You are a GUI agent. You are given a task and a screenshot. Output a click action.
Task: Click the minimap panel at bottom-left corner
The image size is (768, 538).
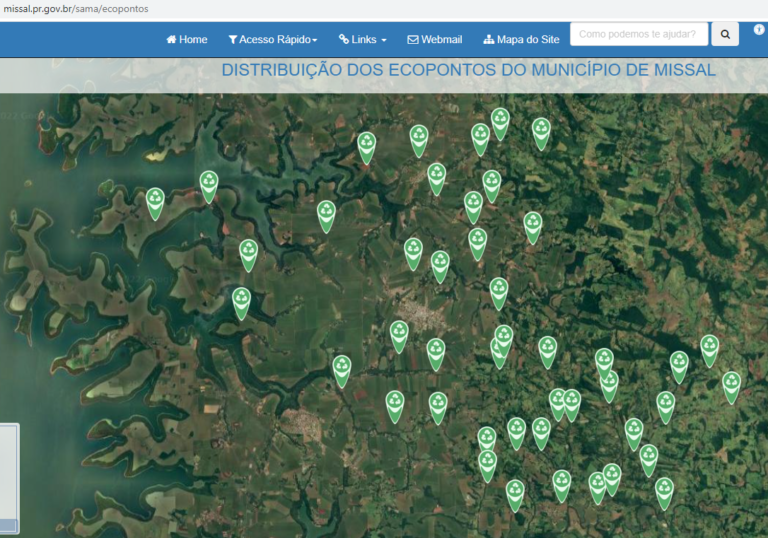(x=8, y=478)
